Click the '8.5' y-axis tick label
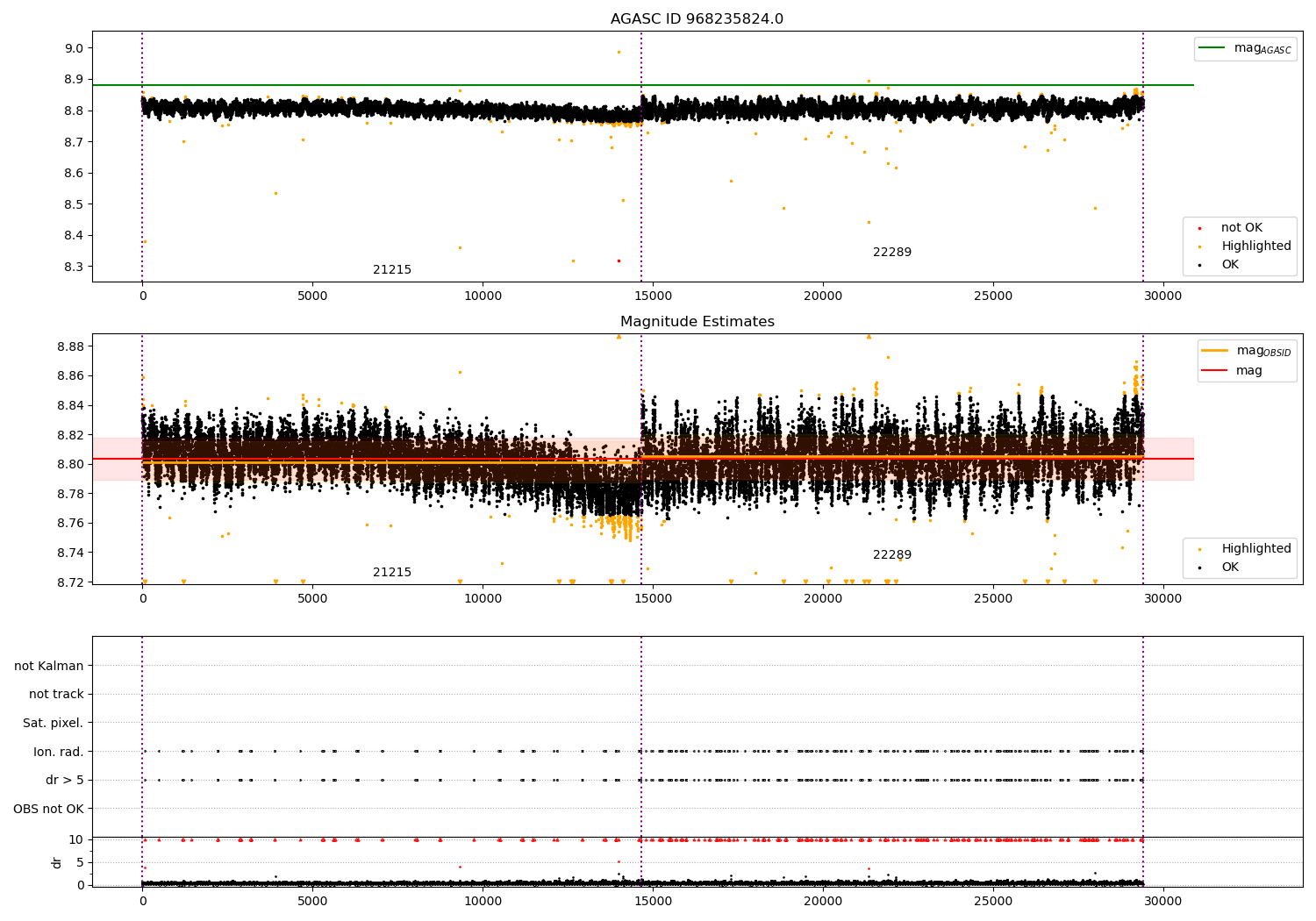 pyautogui.click(x=73, y=204)
